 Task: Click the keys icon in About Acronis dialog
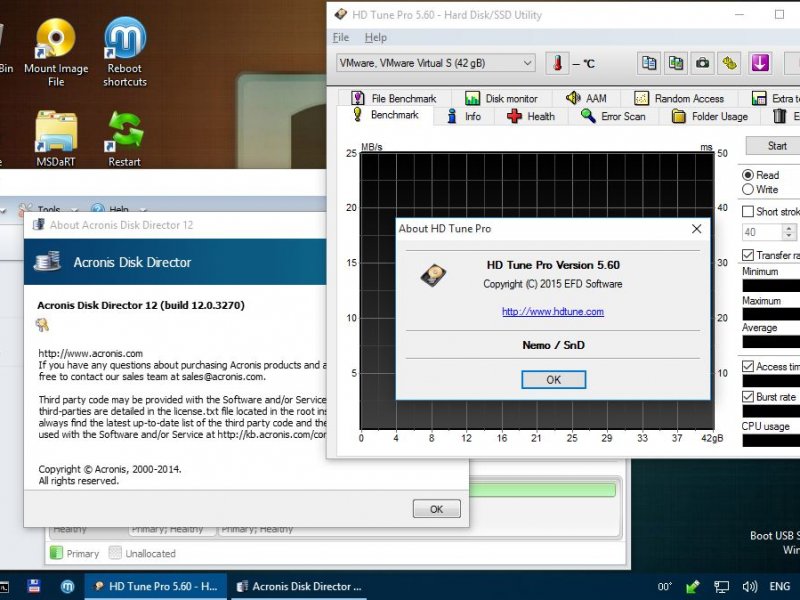click(x=42, y=324)
